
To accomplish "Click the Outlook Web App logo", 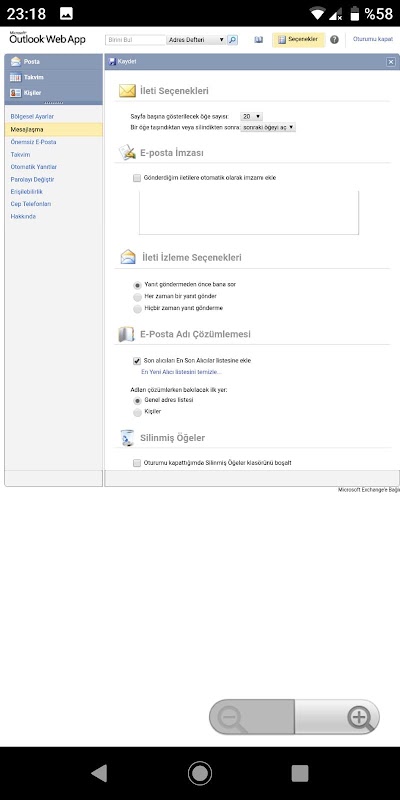I will pyautogui.click(x=47, y=38).
